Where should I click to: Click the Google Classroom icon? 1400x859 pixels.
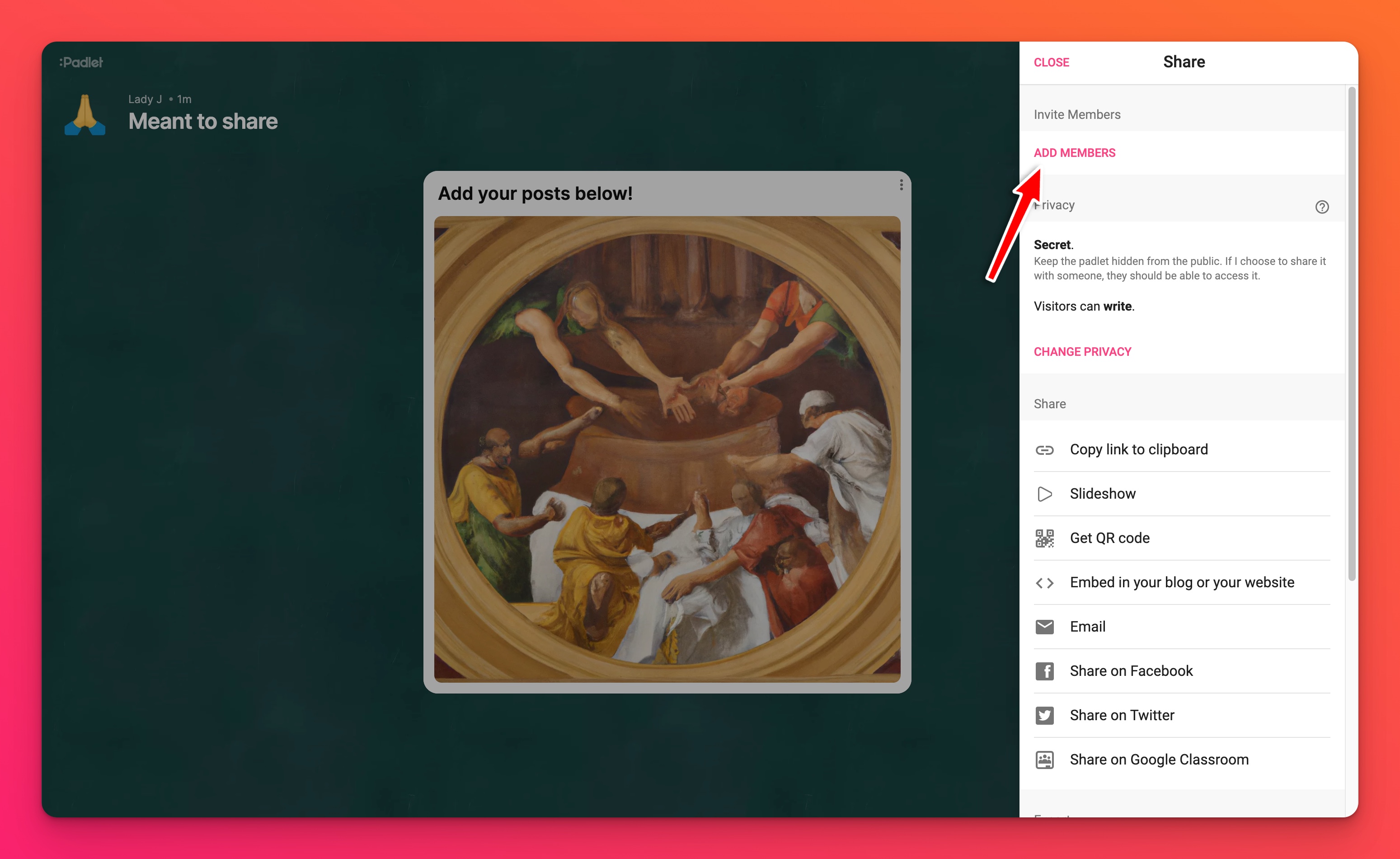(x=1044, y=760)
